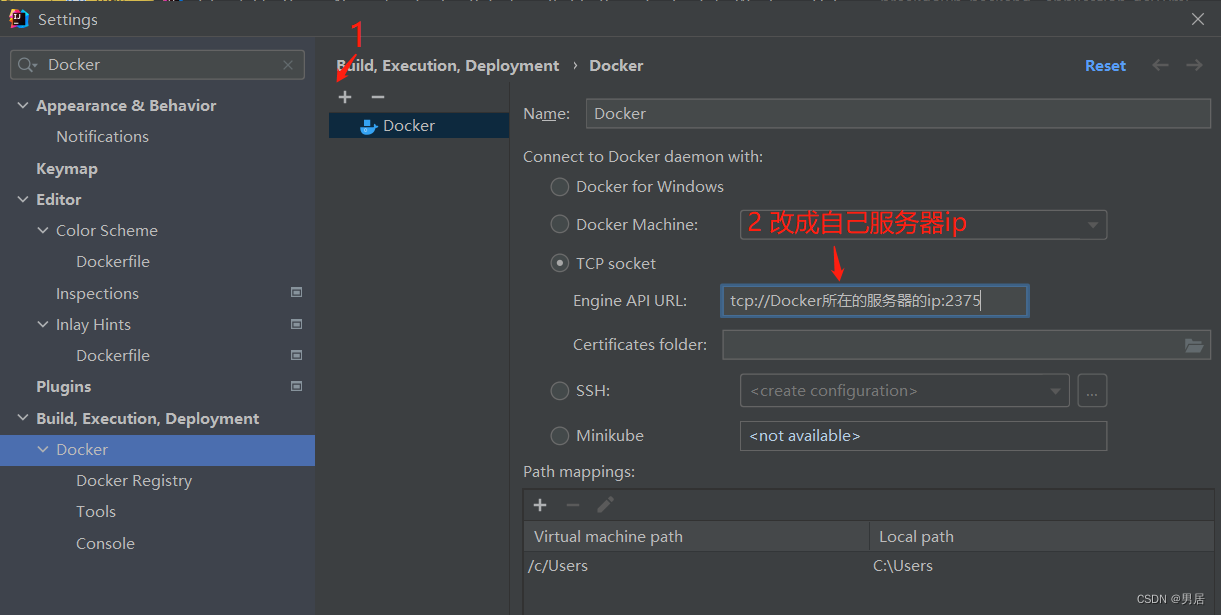Click the folder icon in Certificates folder field

tap(1194, 345)
